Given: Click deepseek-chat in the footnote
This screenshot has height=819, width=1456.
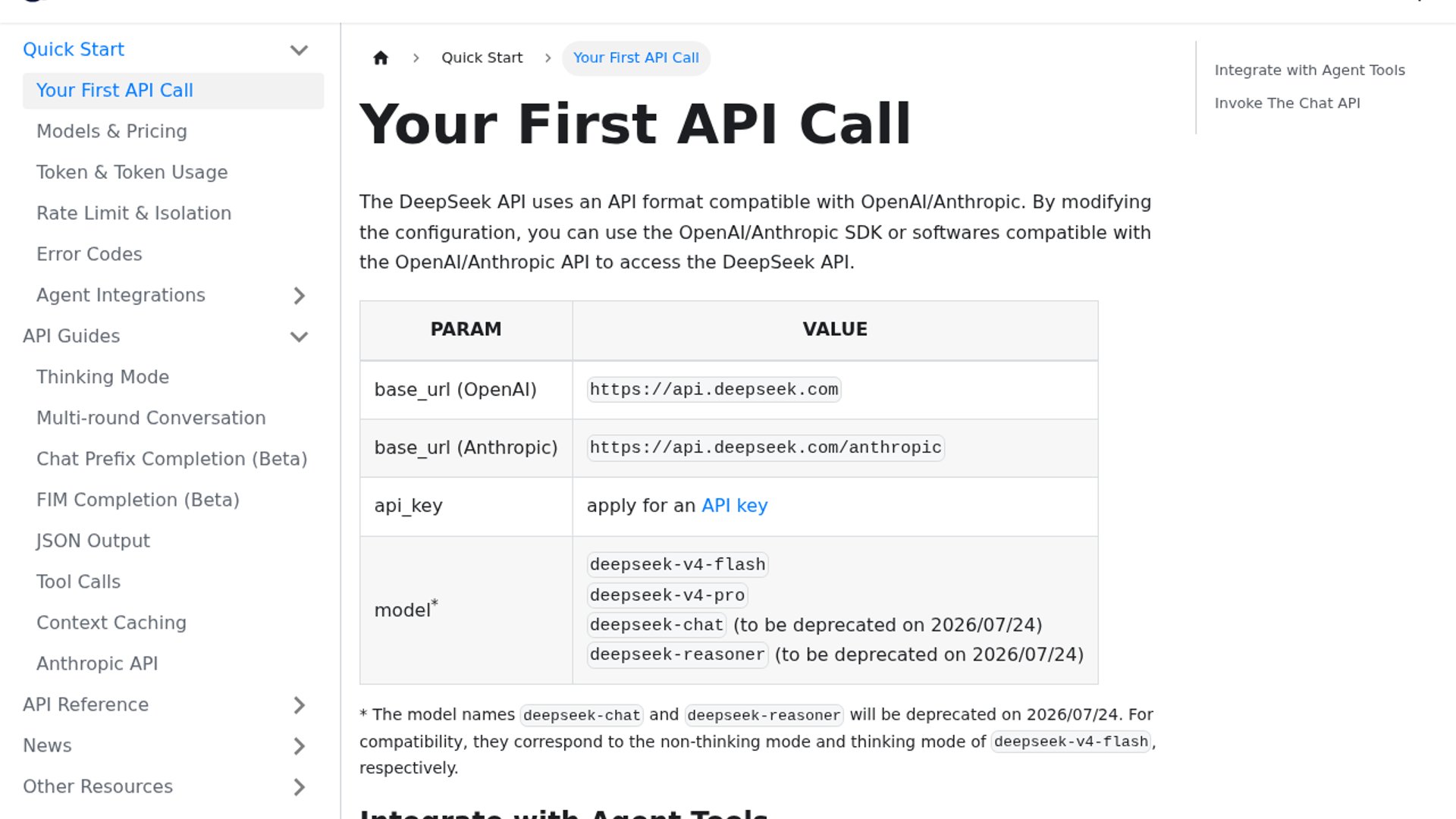Looking at the screenshot, I should (582, 715).
